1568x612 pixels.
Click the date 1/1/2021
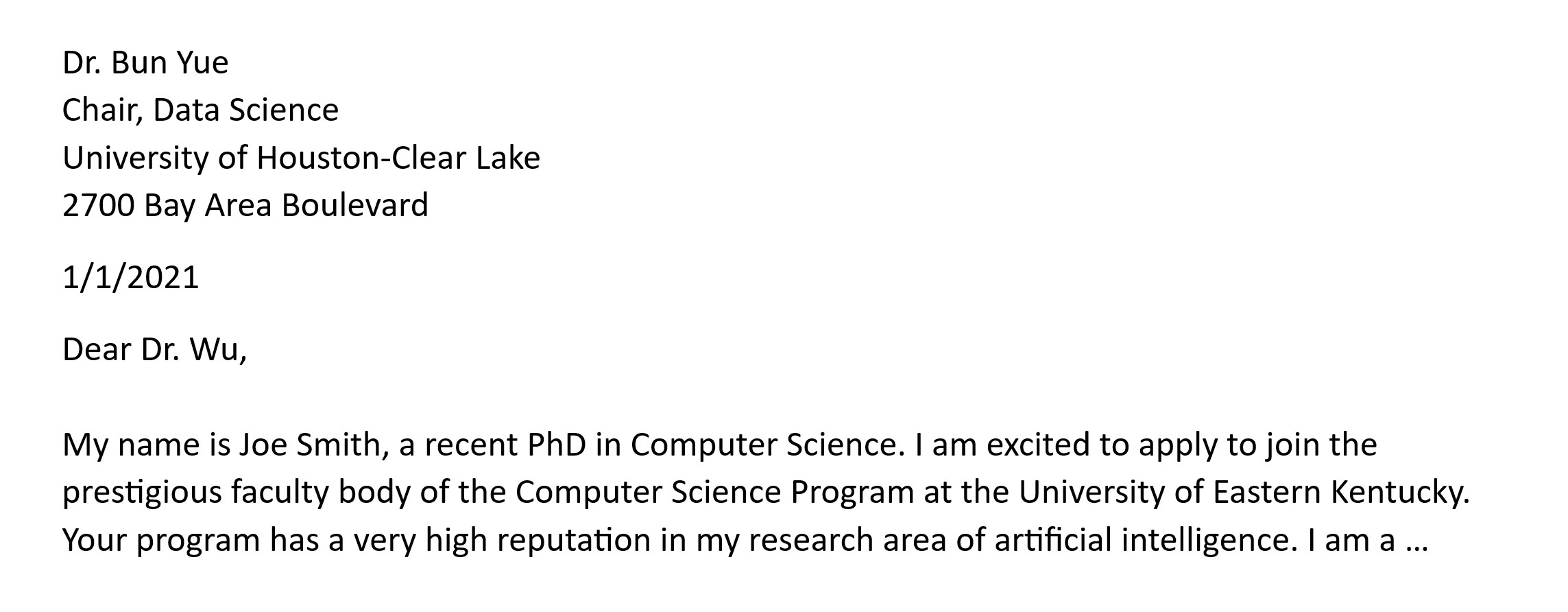click(x=130, y=278)
